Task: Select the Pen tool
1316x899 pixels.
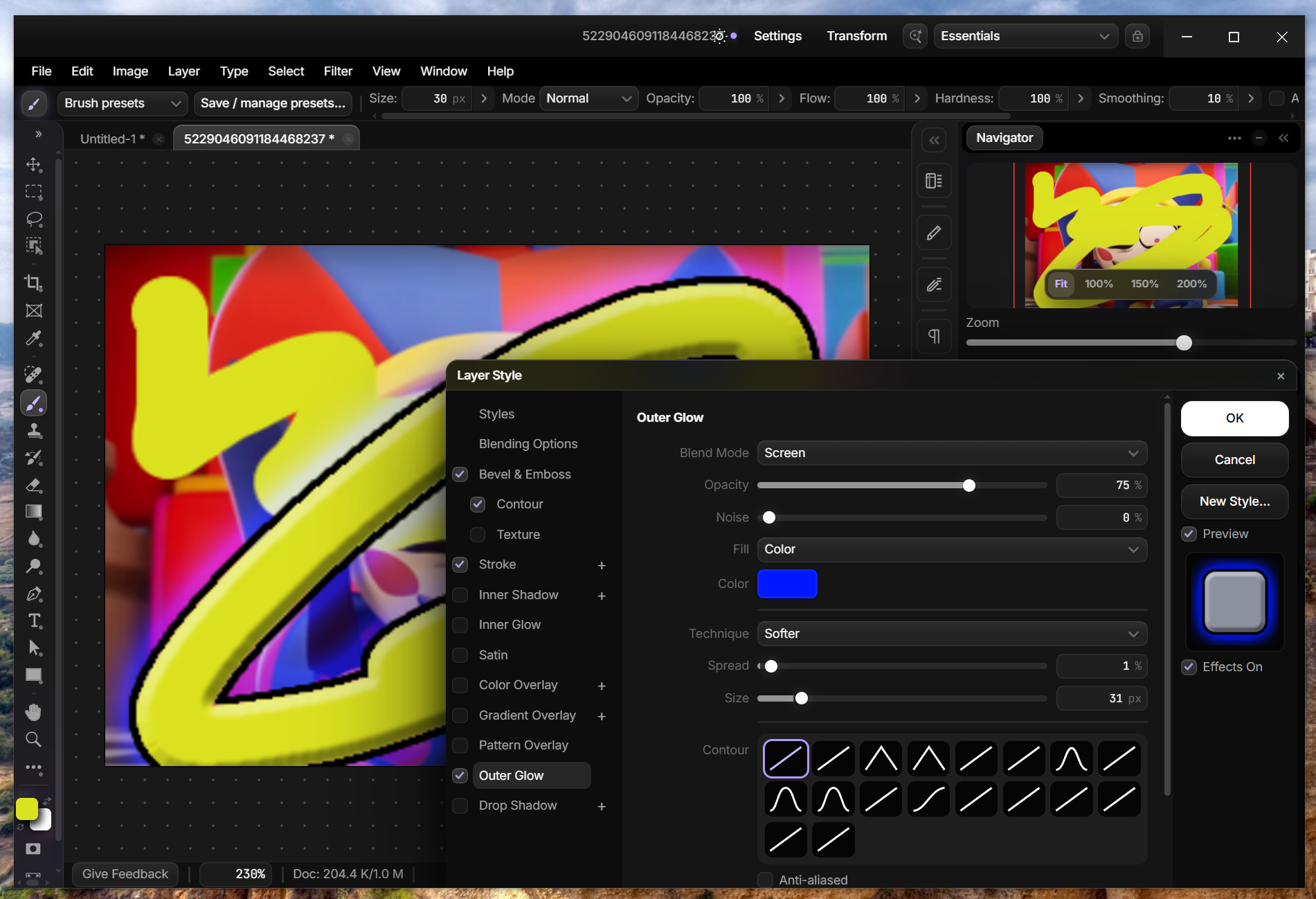Action: [34, 594]
